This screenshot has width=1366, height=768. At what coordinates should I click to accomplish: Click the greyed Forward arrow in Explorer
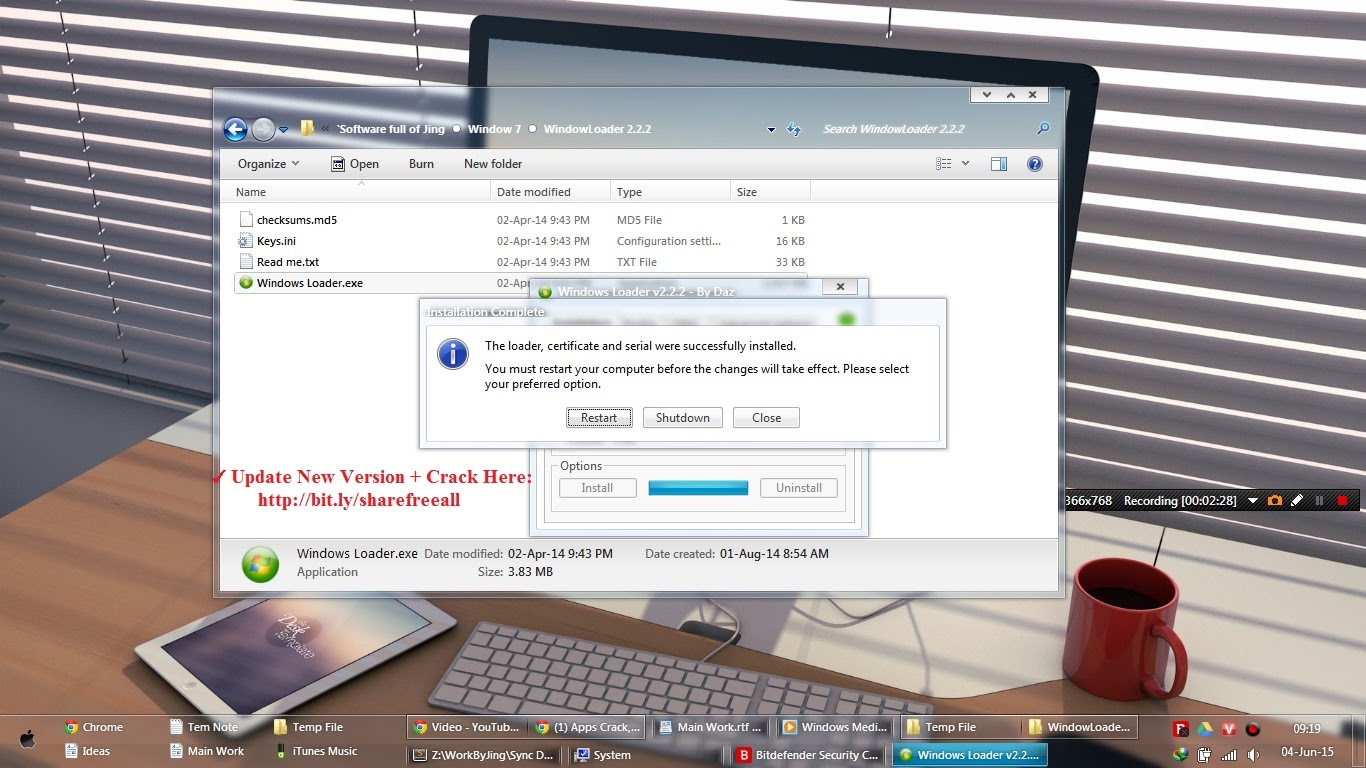[263, 129]
